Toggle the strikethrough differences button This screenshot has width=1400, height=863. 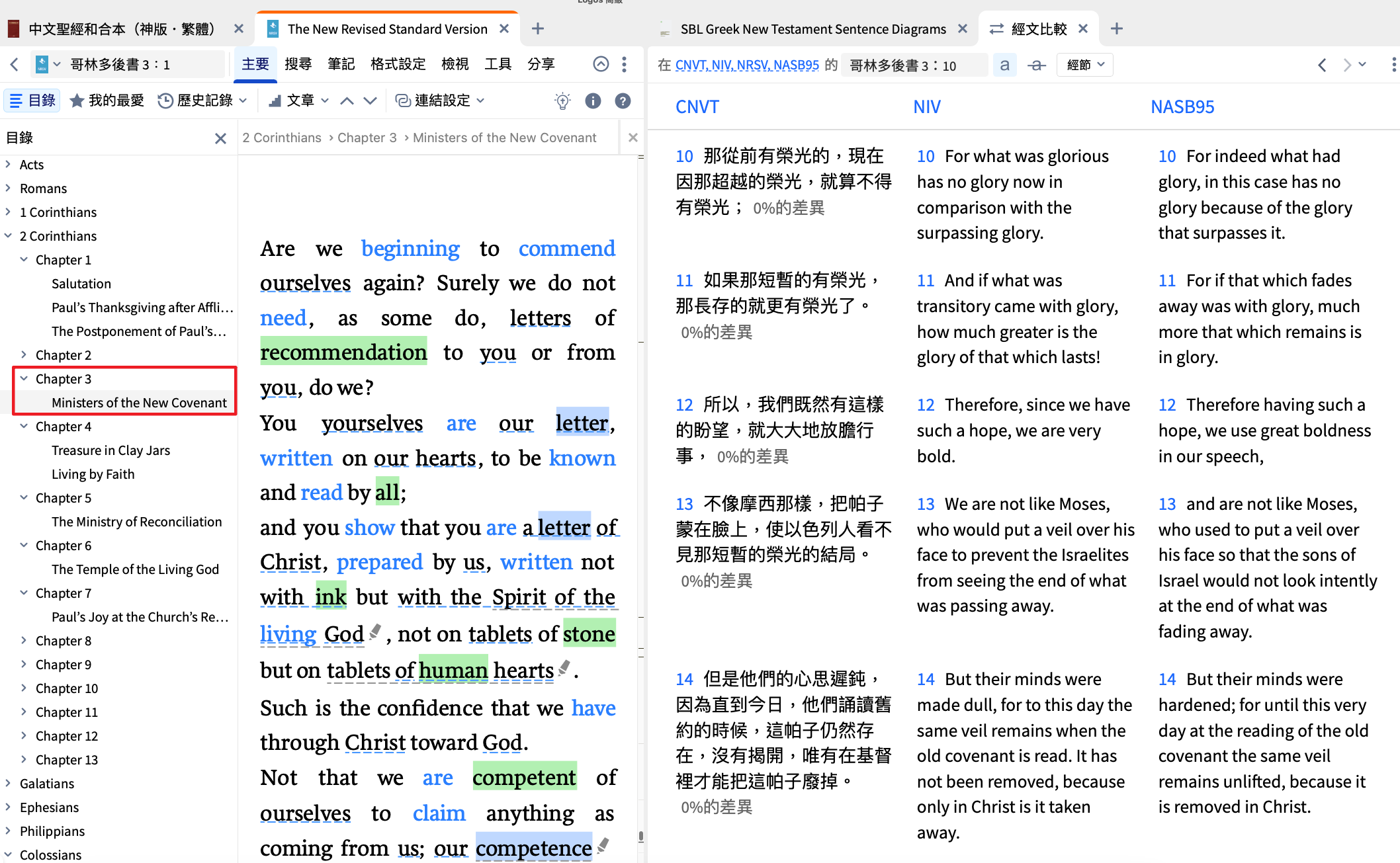1036,65
